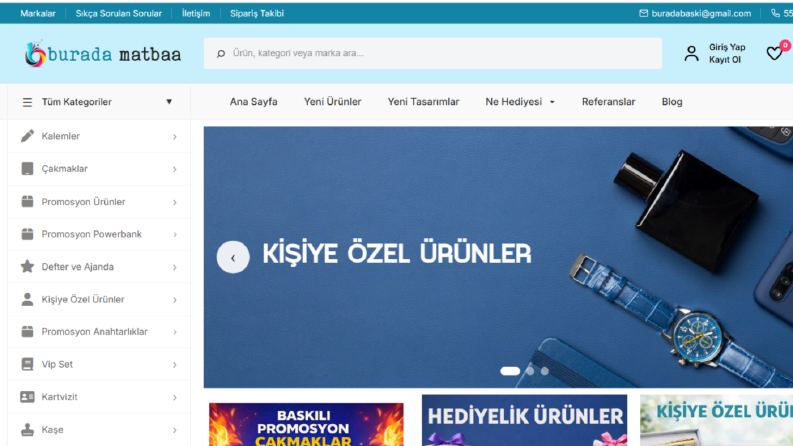Expand the Çakmaklar category chevron

click(x=174, y=169)
